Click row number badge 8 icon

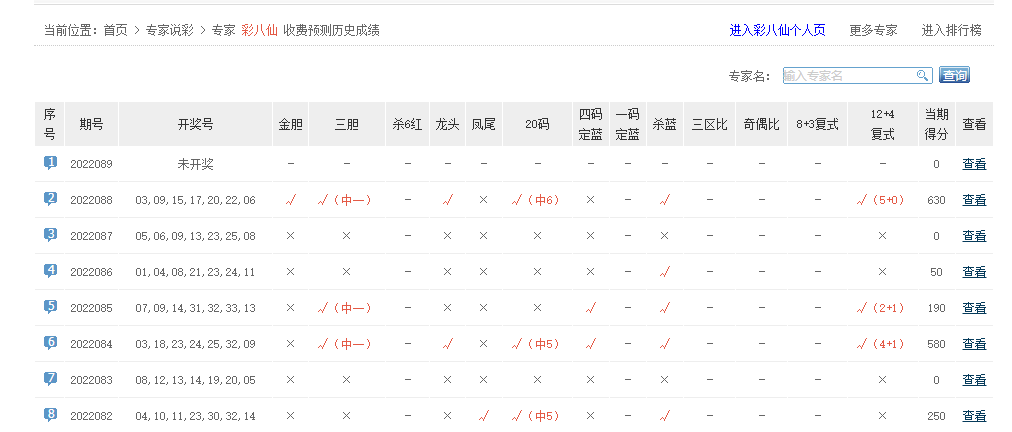50,415
